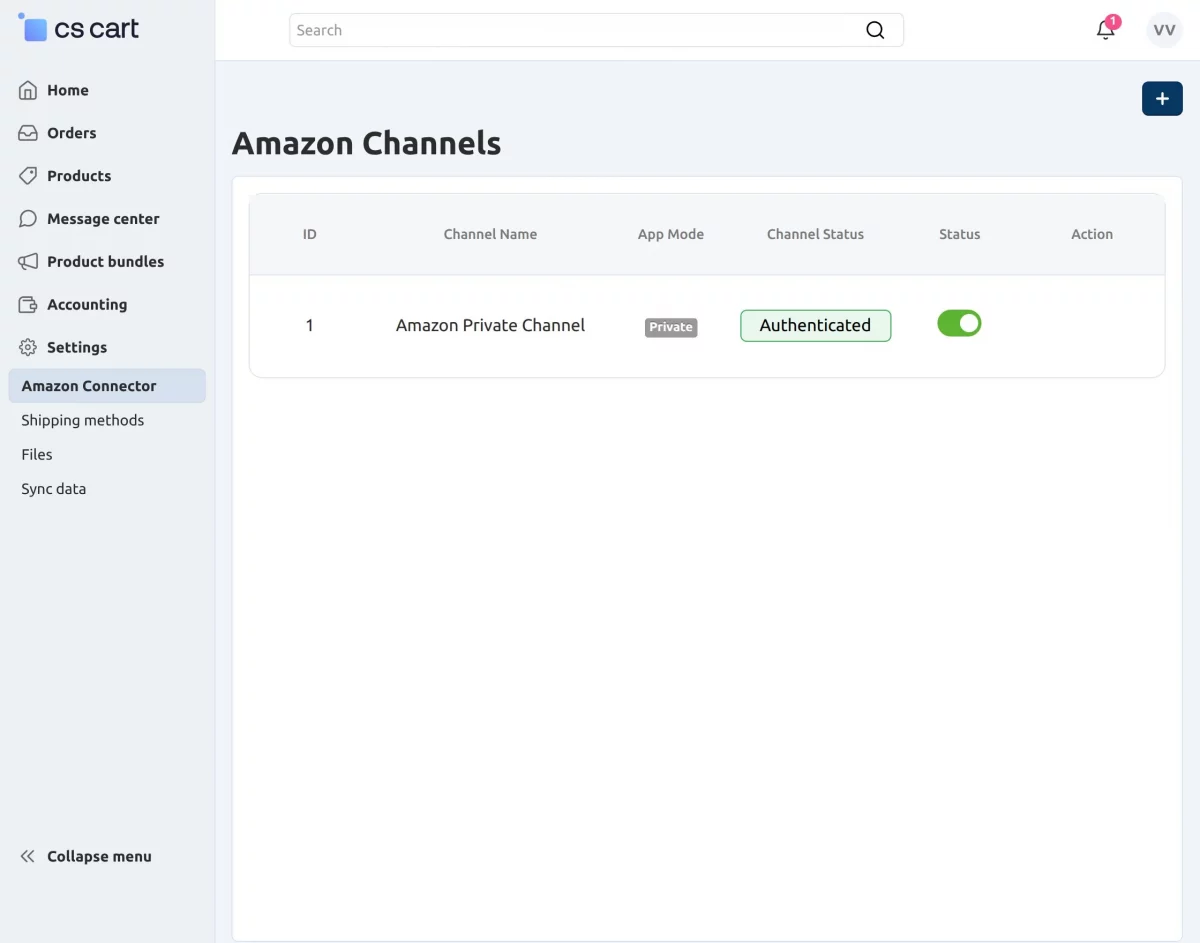Click the search magnifier icon

coord(875,30)
